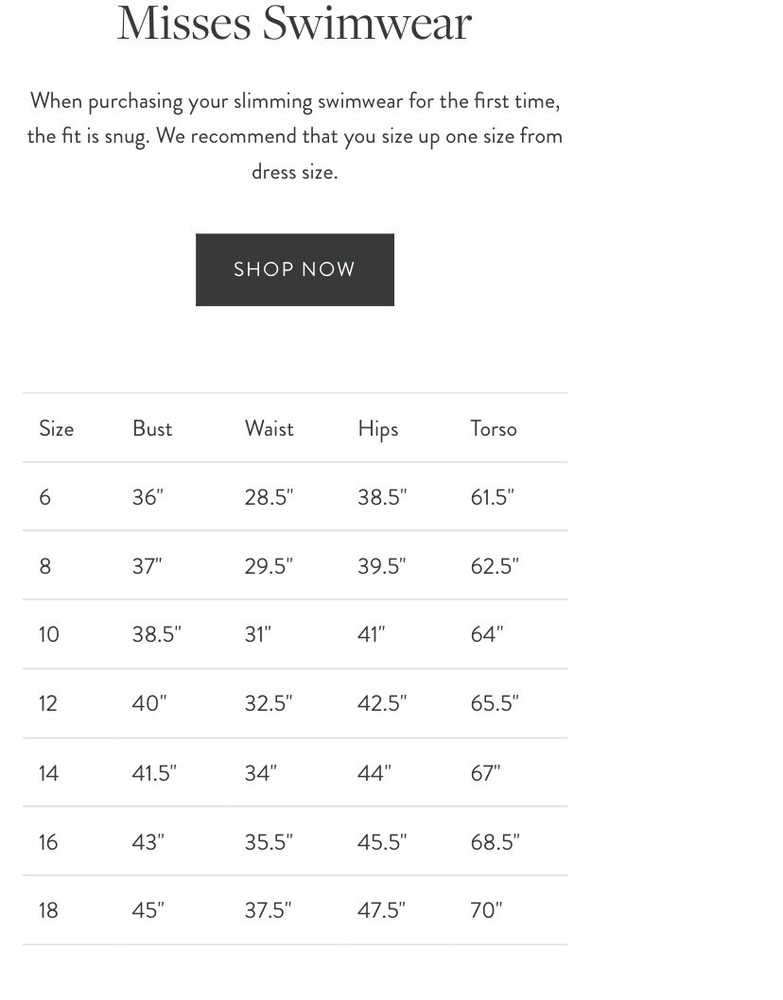Click the sizing recommendation paragraph text
Viewport: 783px width, 1000px height.
tap(295, 136)
